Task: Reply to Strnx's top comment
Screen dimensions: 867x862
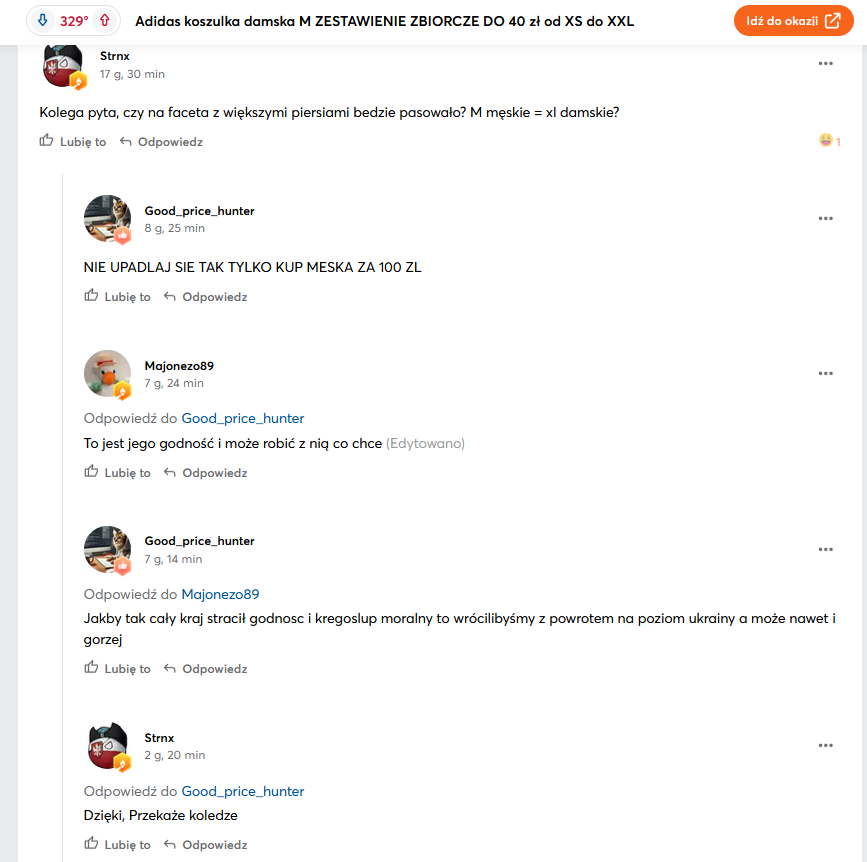Action: pyautogui.click(x=161, y=142)
